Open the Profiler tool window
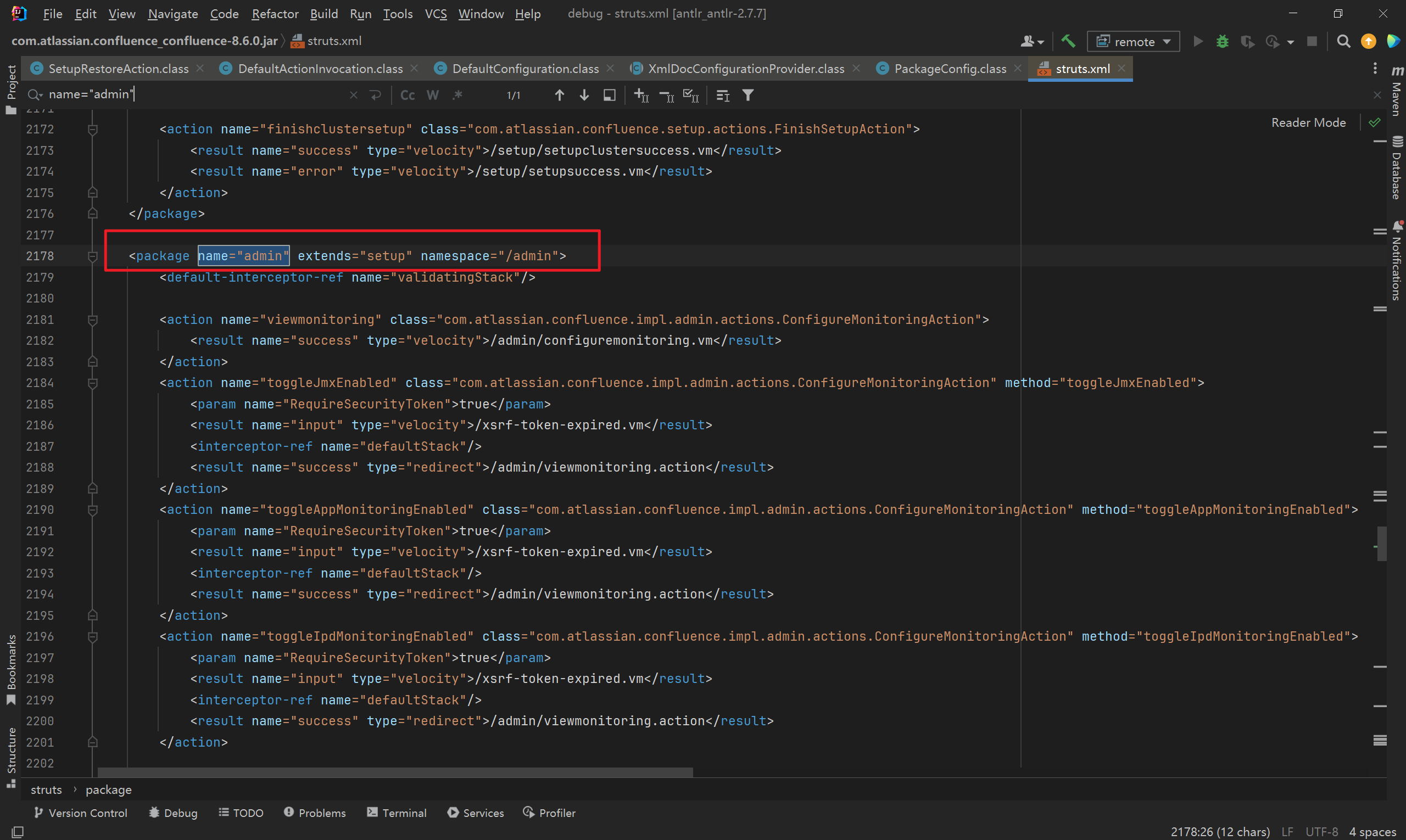Screen dimensions: 1406x840 click(550, 813)
